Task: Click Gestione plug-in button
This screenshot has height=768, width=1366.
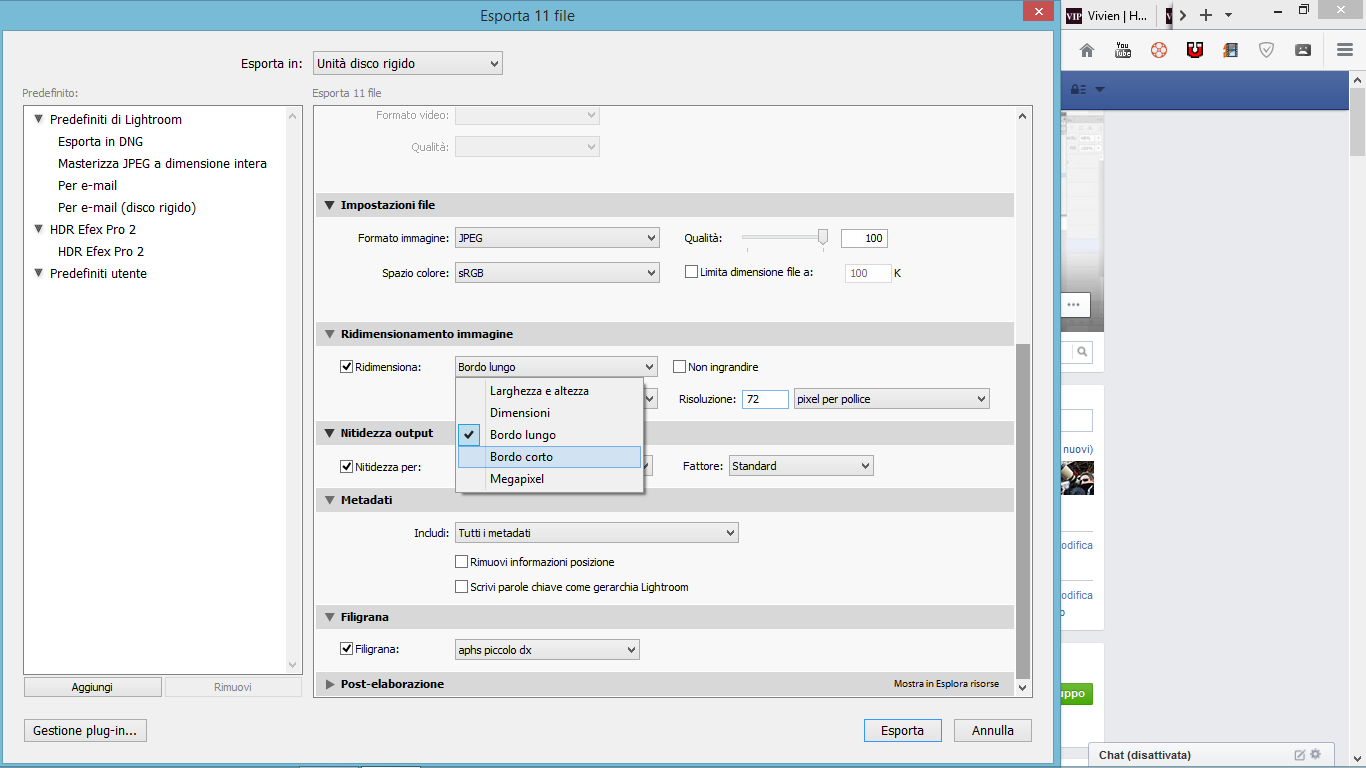Action: point(85,730)
